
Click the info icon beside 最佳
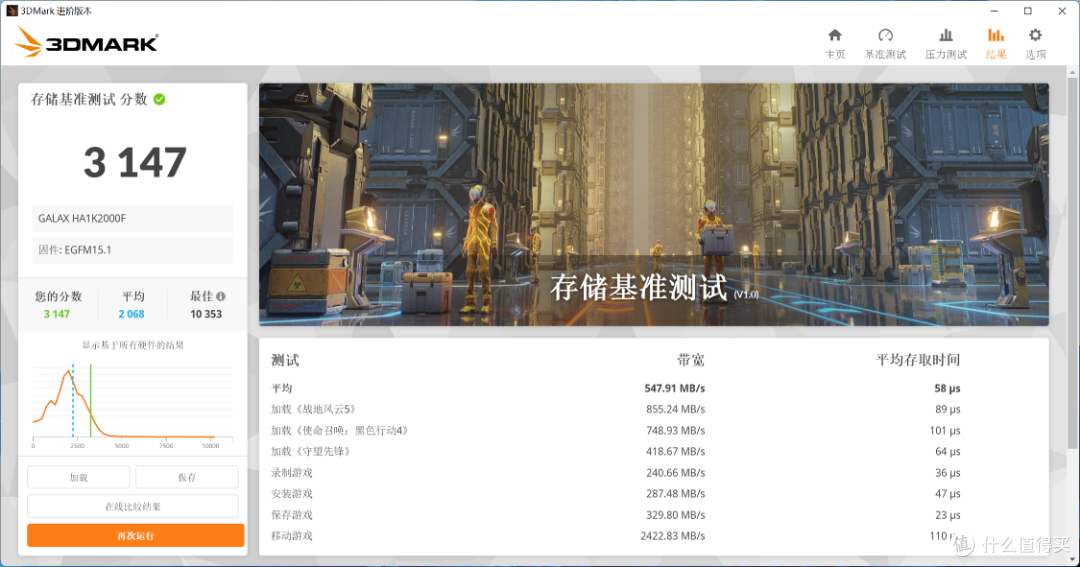220,296
